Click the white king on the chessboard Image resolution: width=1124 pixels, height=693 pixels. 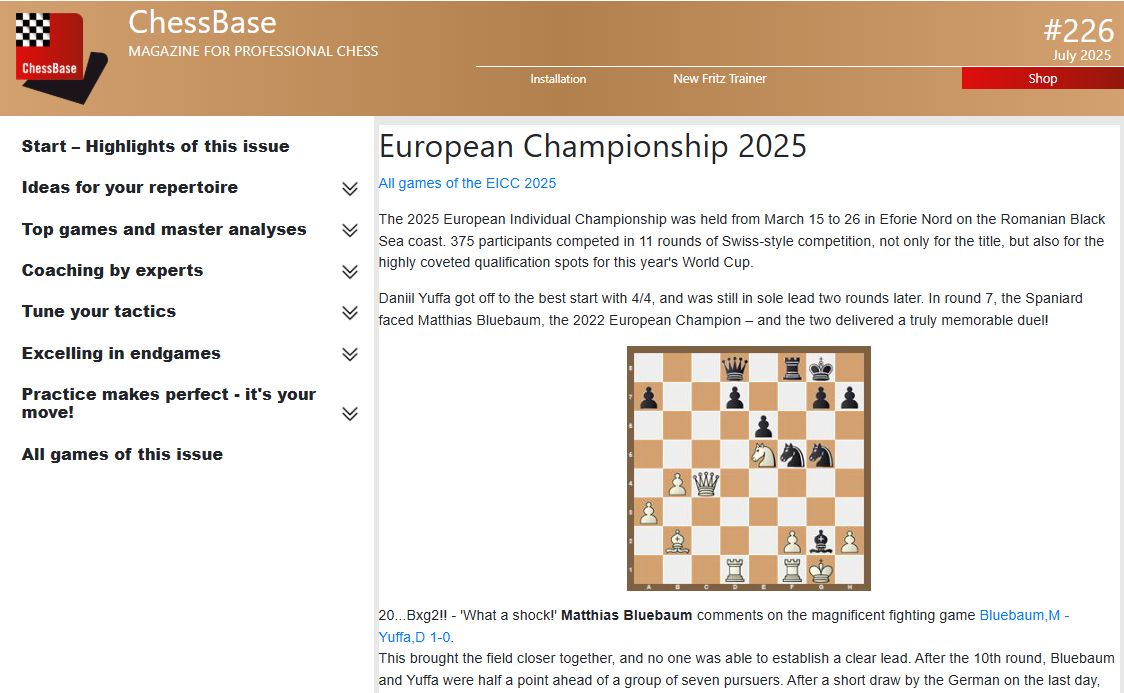822,571
